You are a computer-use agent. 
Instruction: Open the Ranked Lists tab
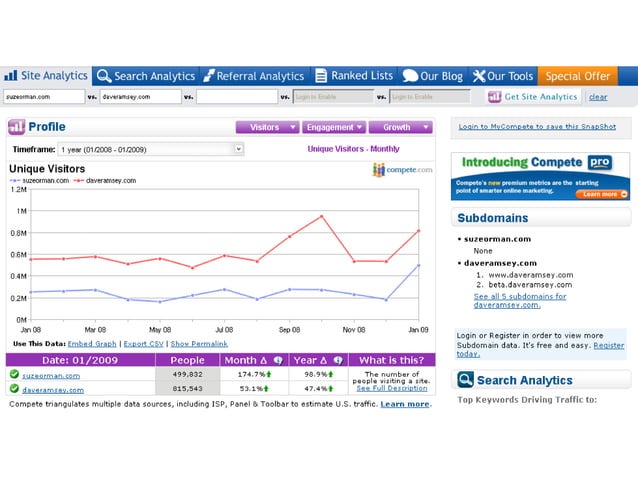(354, 76)
